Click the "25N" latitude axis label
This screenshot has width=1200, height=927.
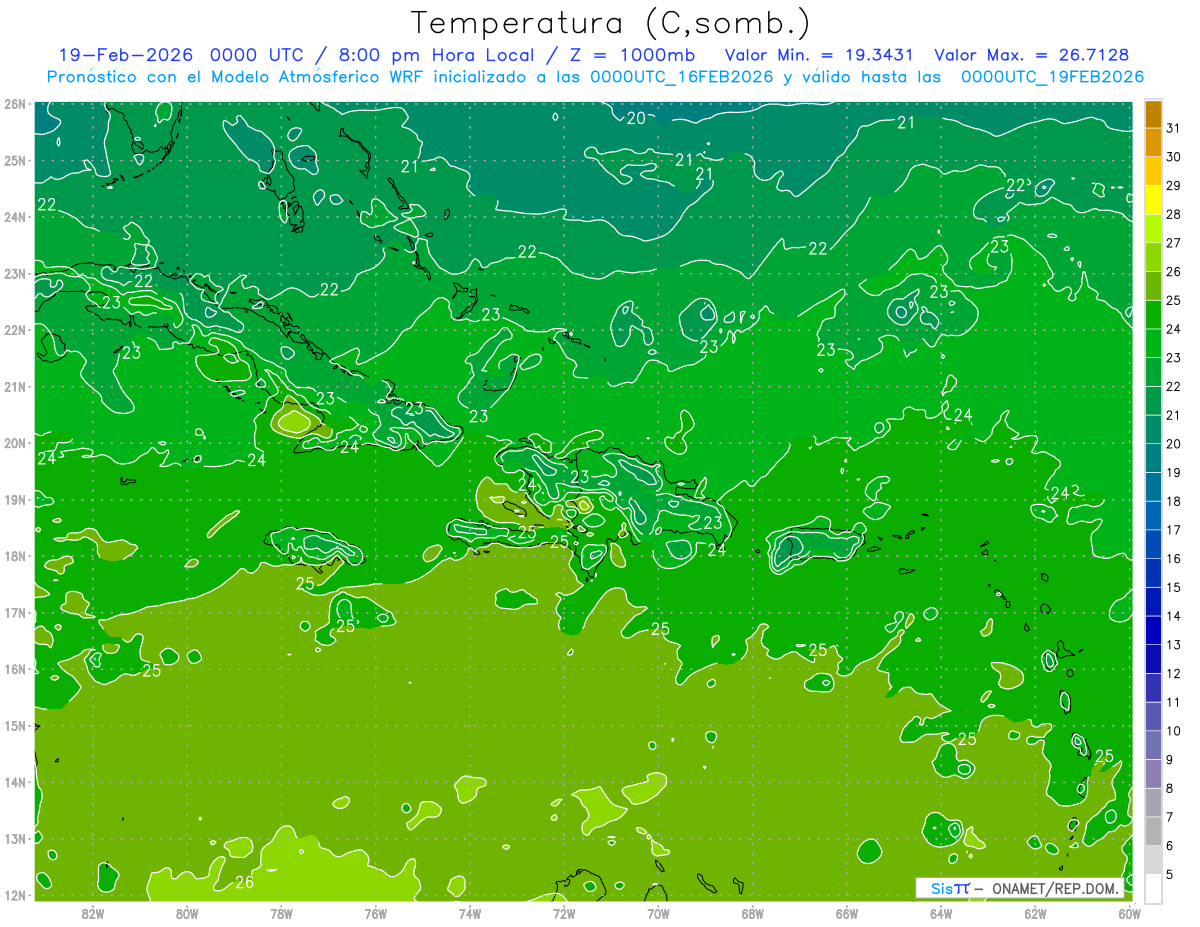tap(15, 161)
